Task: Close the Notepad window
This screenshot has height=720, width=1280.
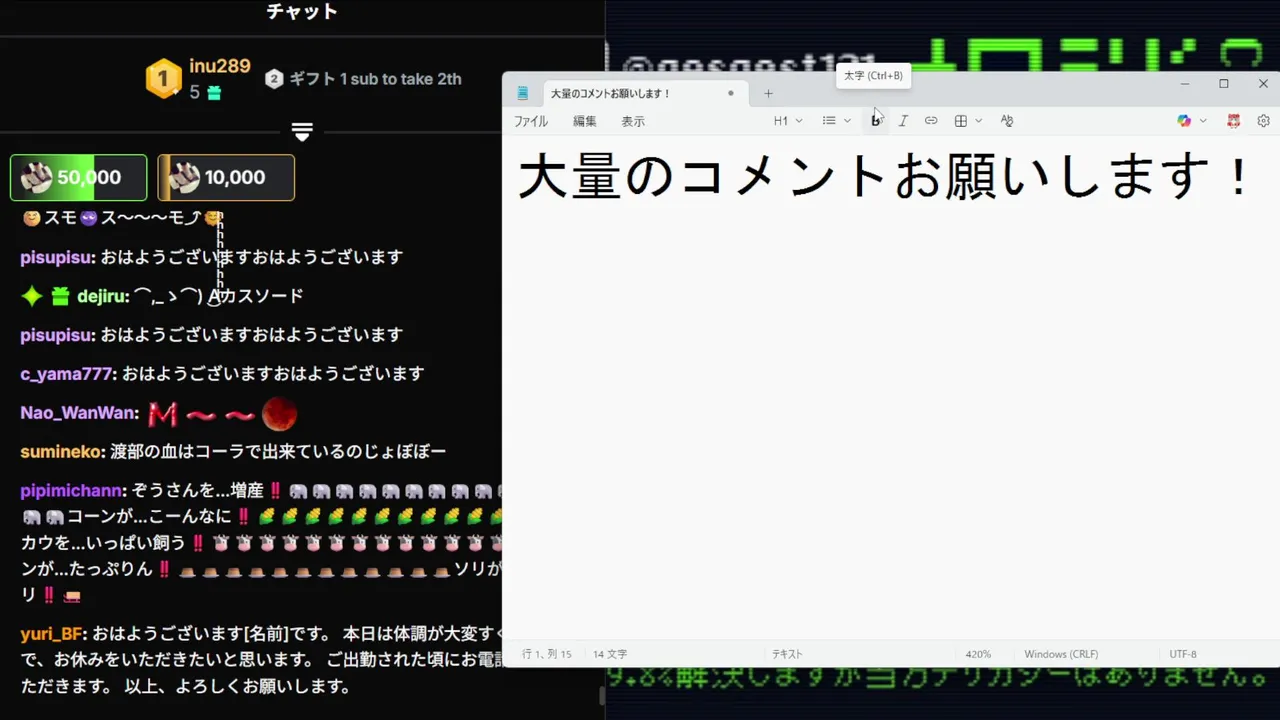Action: tap(1263, 84)
